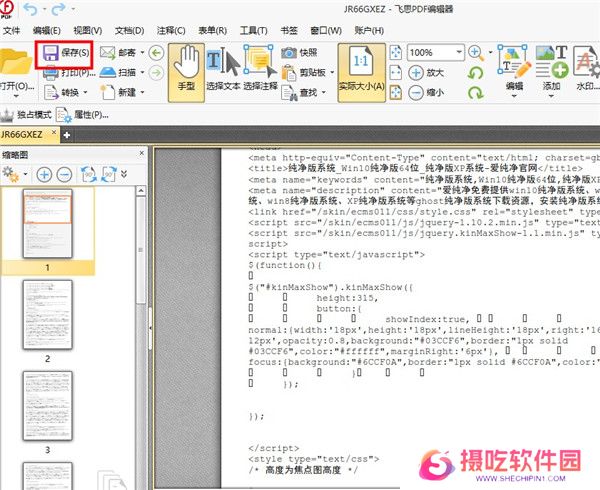Open a file with the folder icon

click(x=15, y=61)
